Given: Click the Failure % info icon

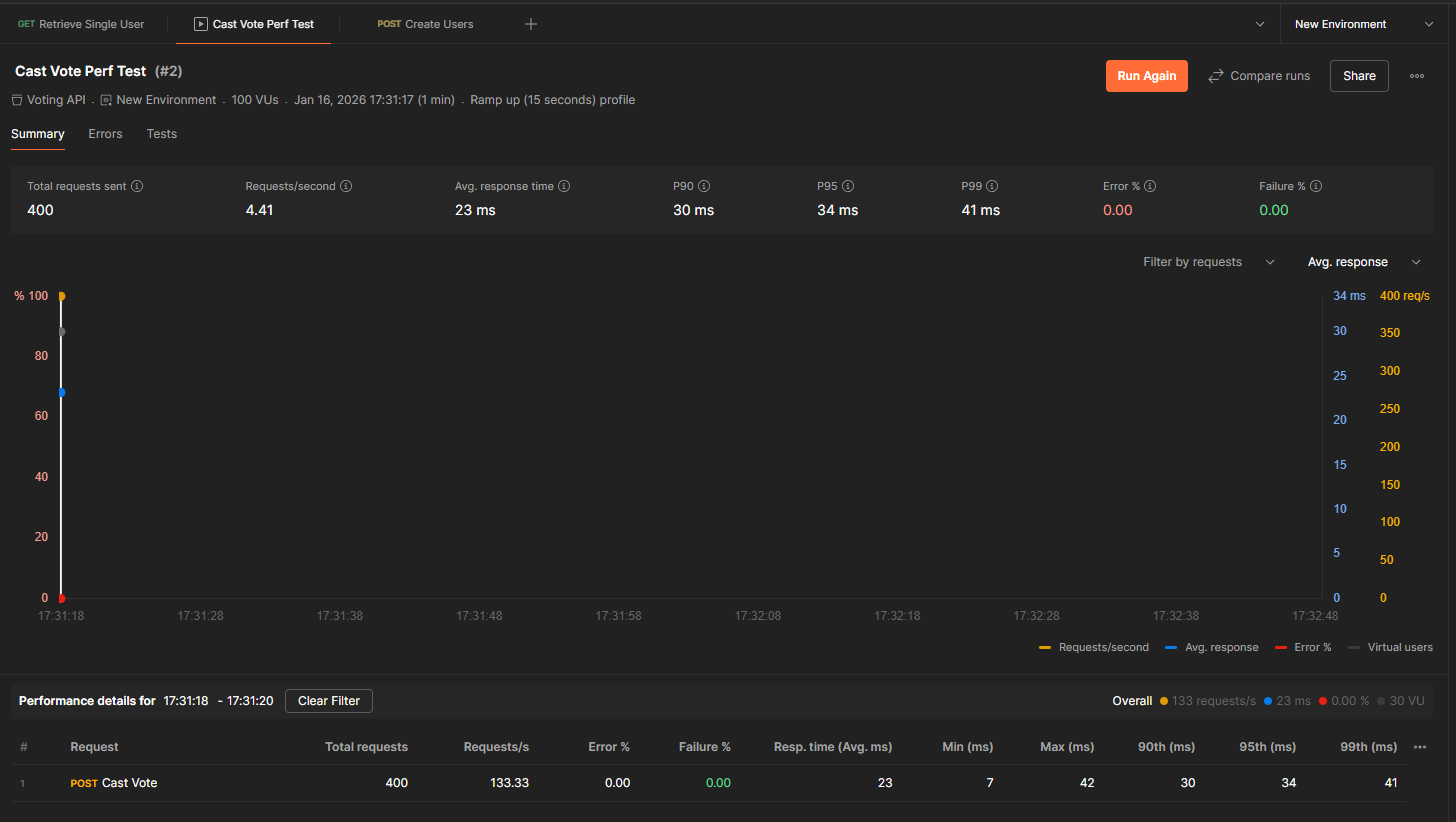Looking at the screenshot, I should (1316, 186).
